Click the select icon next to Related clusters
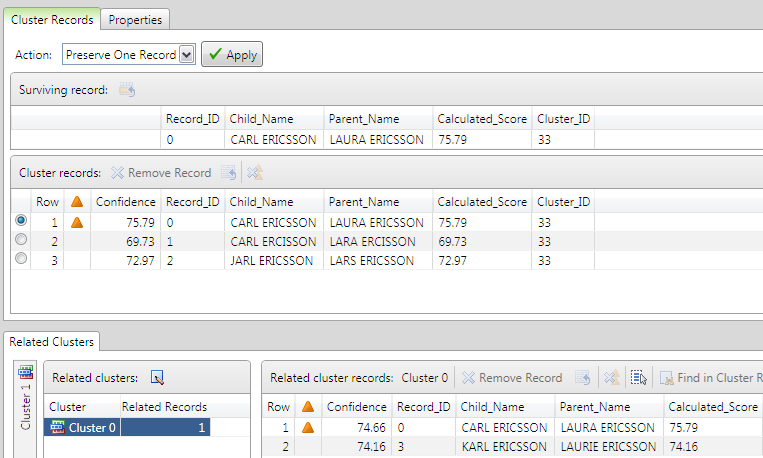Image resolution: width=763 pixels, height=458 pixels. pos(157,378)
